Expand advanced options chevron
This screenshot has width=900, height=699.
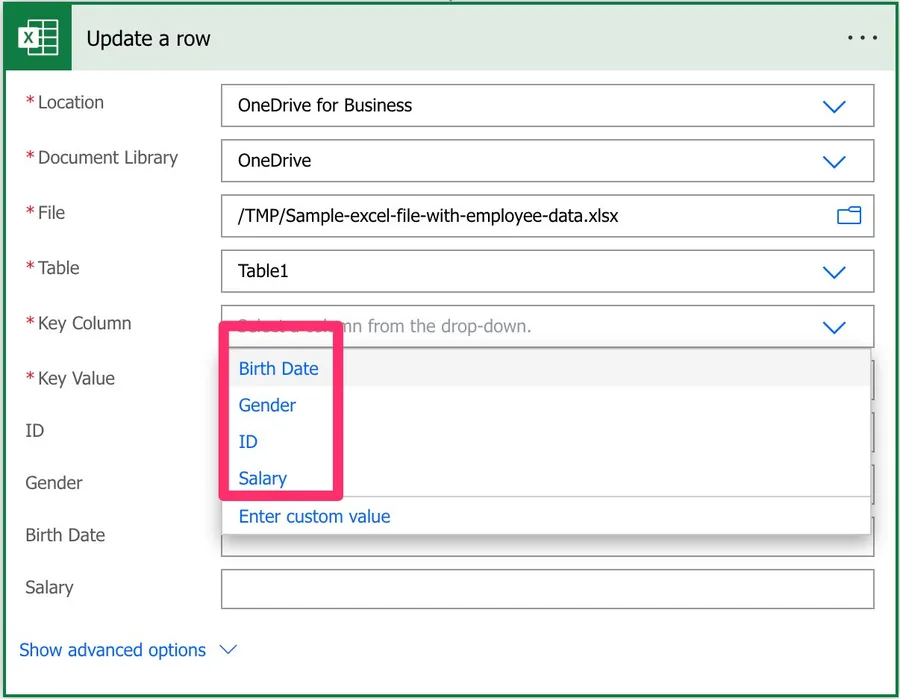coord(228,650)
